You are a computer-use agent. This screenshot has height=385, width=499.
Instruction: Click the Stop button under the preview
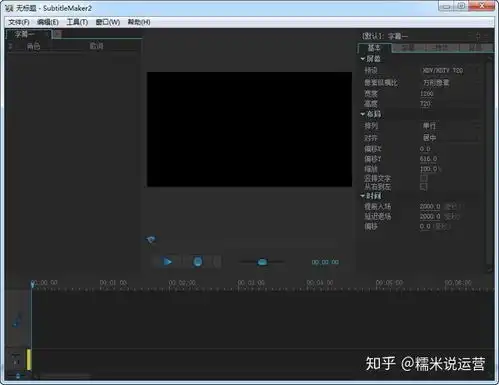197,262
